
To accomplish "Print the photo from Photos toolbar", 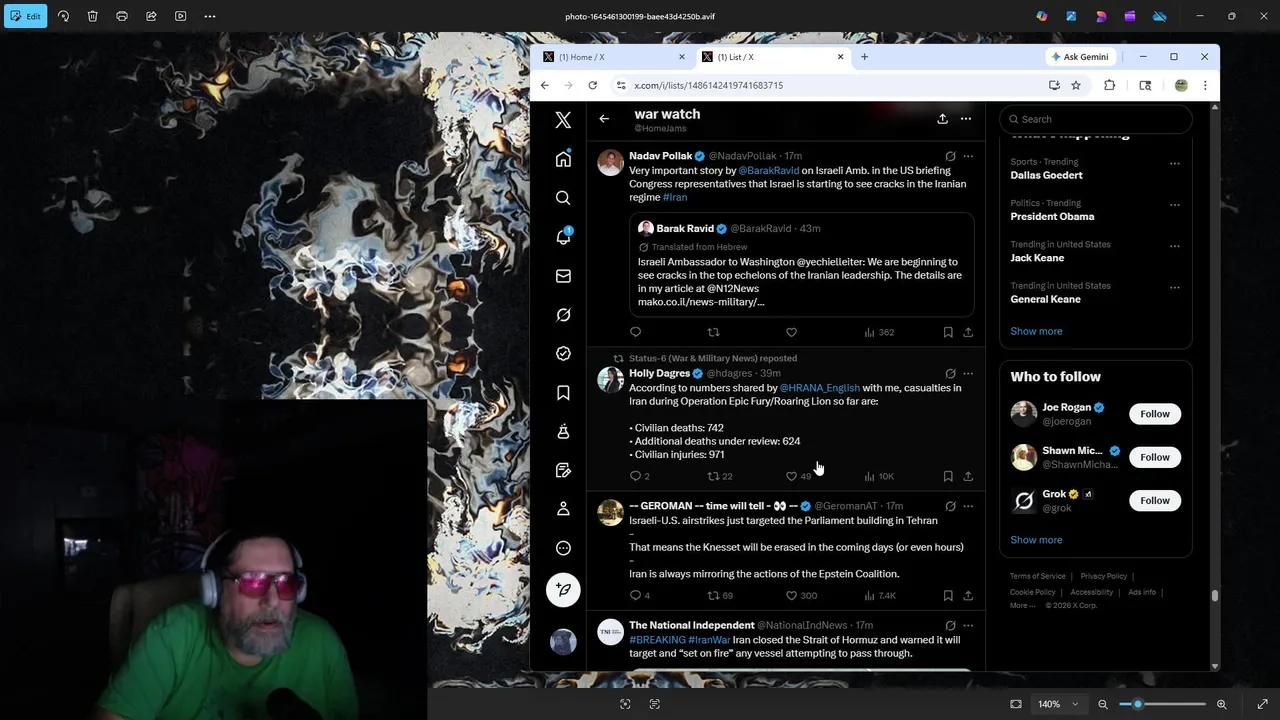I will (122, 16).
